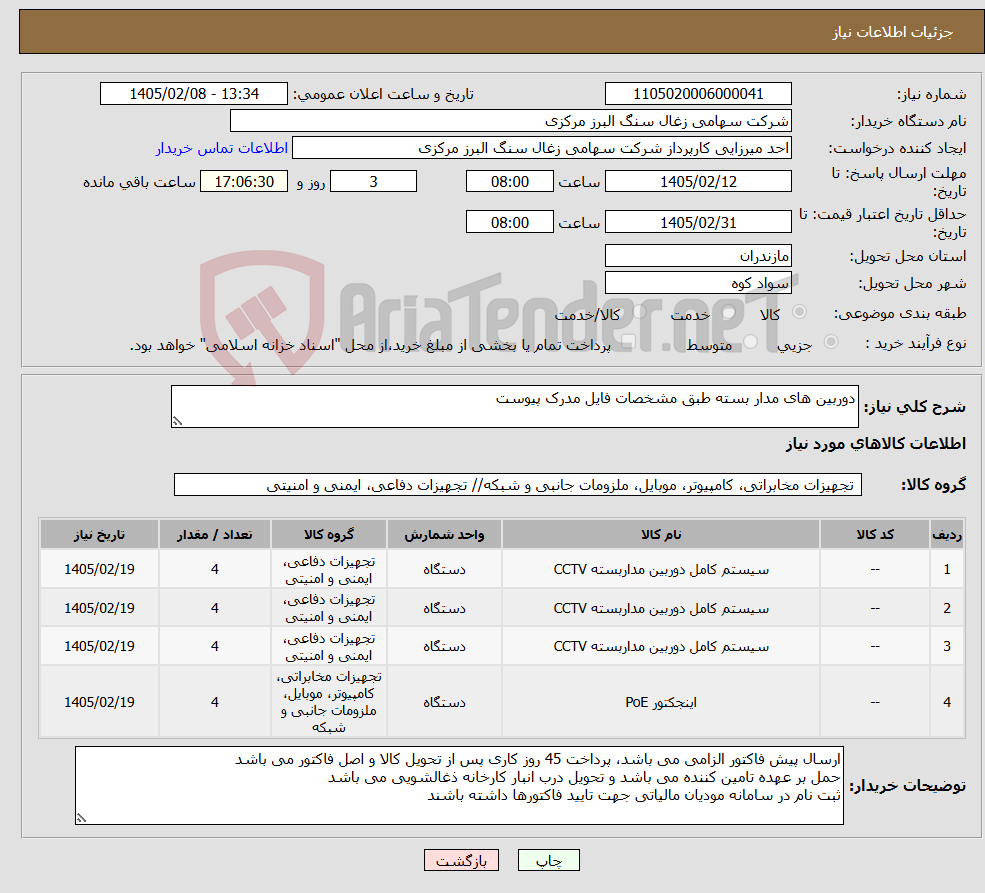This screenshot has width=985, height=893.
Task: Click the تاریخ نیاز column header
Action: [x=99, y=534]
